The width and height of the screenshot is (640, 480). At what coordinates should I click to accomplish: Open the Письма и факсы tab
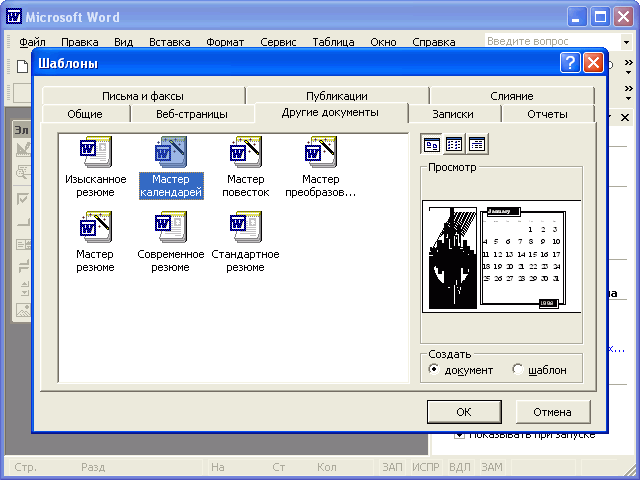(x=143, y=96)
